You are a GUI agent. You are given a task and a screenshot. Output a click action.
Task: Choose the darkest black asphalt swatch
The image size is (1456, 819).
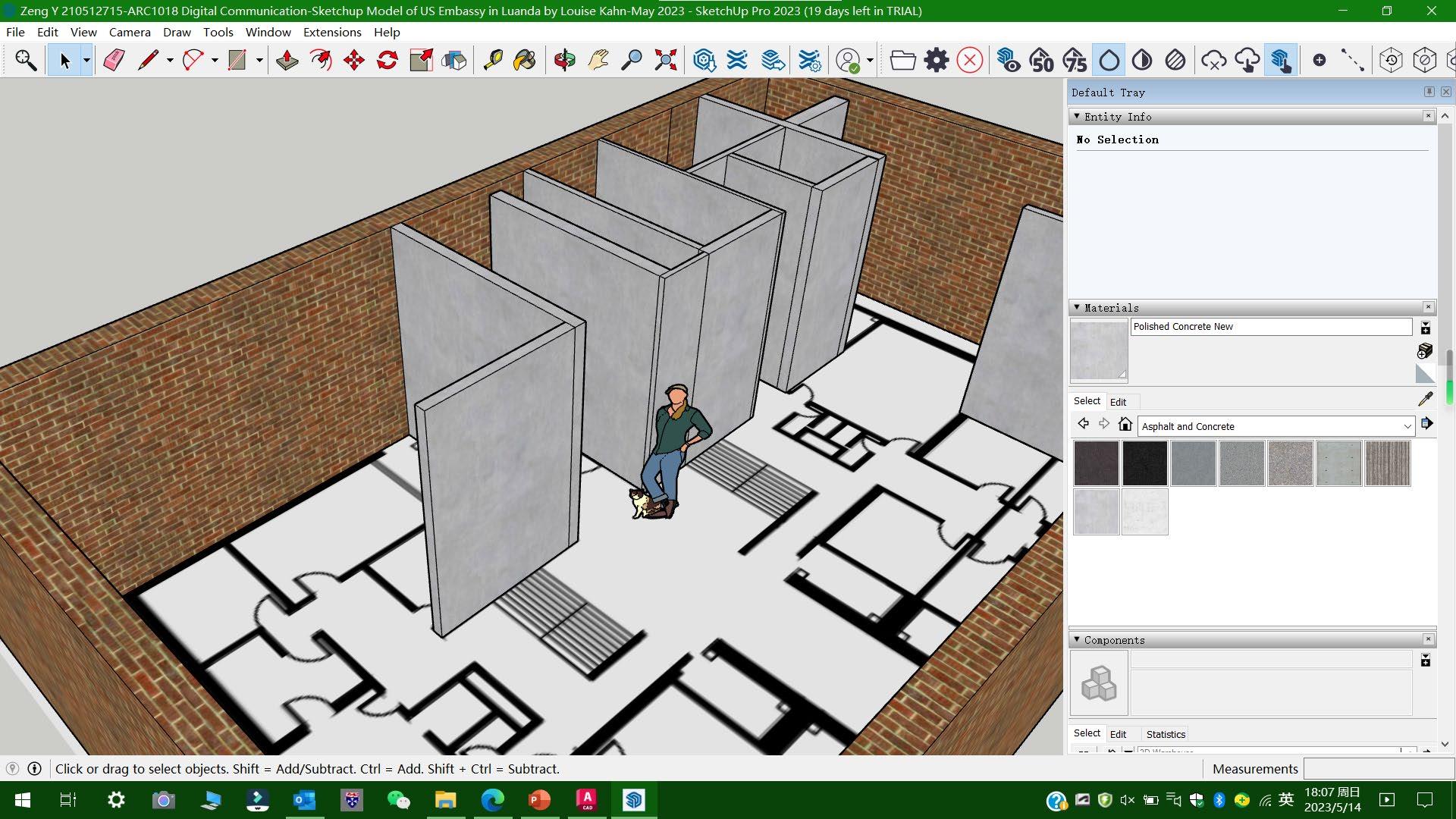1144,463
